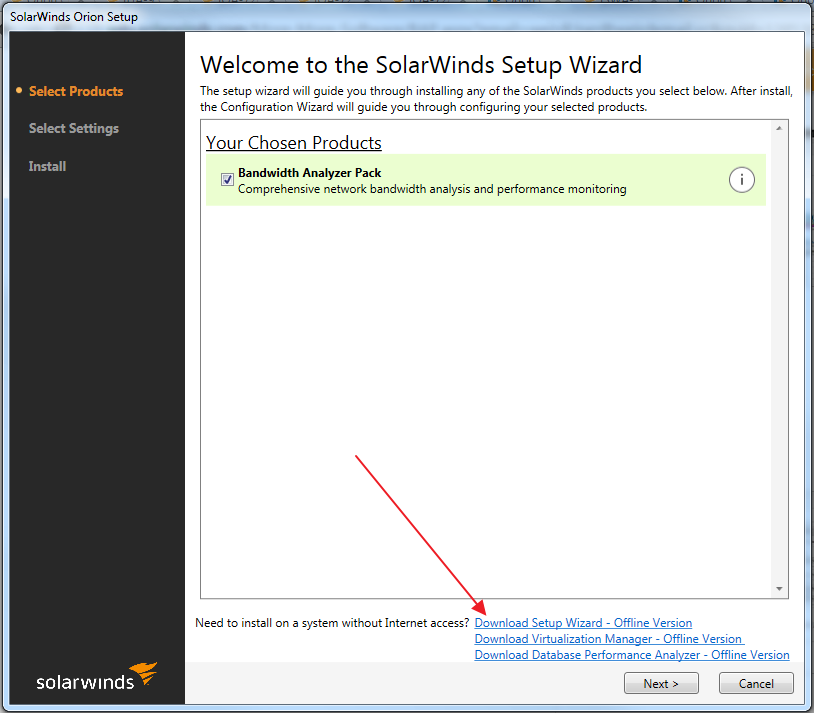Select the Select Products step
814x713 pixels.
76,91
